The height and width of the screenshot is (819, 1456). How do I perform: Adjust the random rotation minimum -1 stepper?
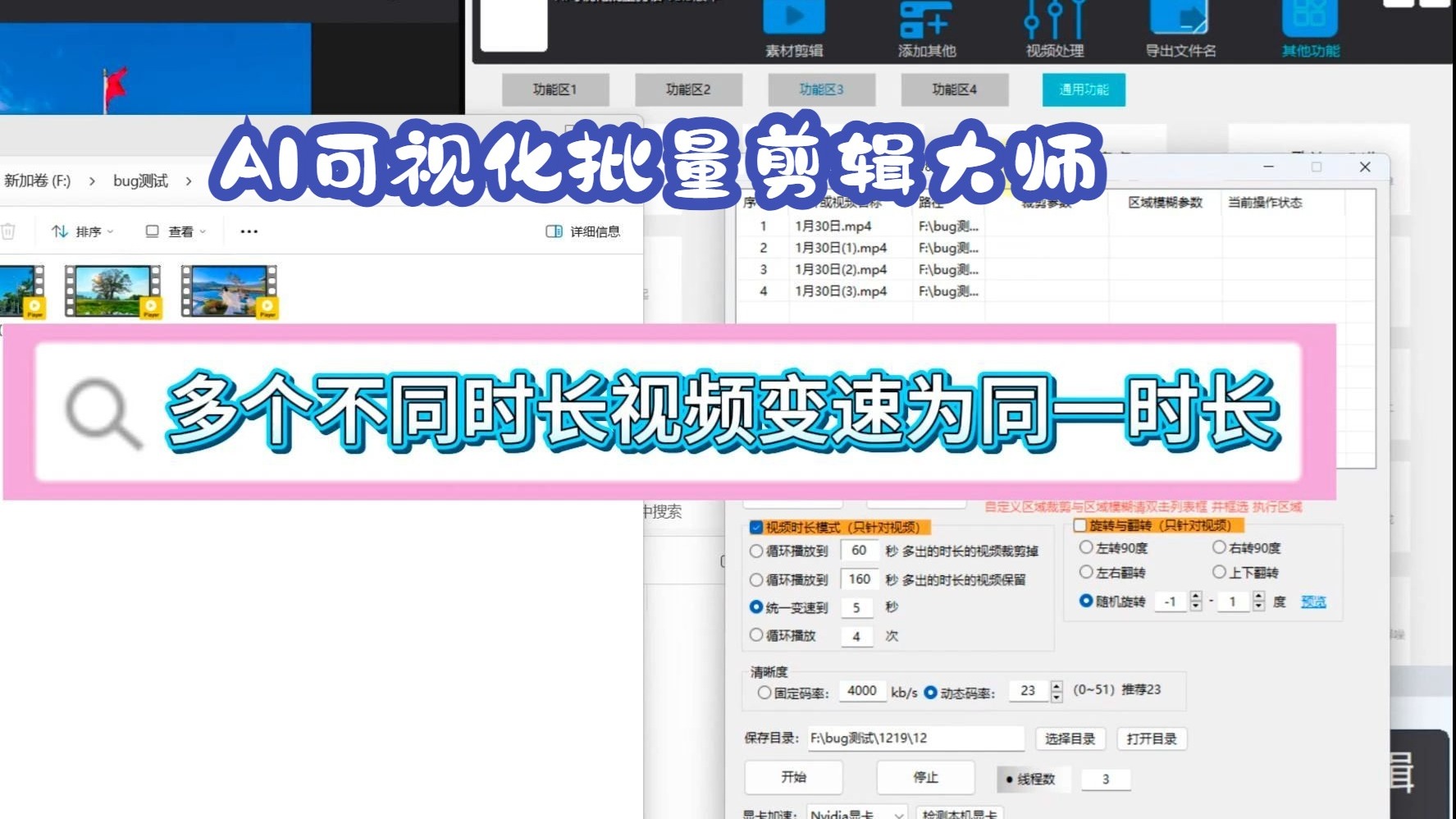[x=1195, y=602]
